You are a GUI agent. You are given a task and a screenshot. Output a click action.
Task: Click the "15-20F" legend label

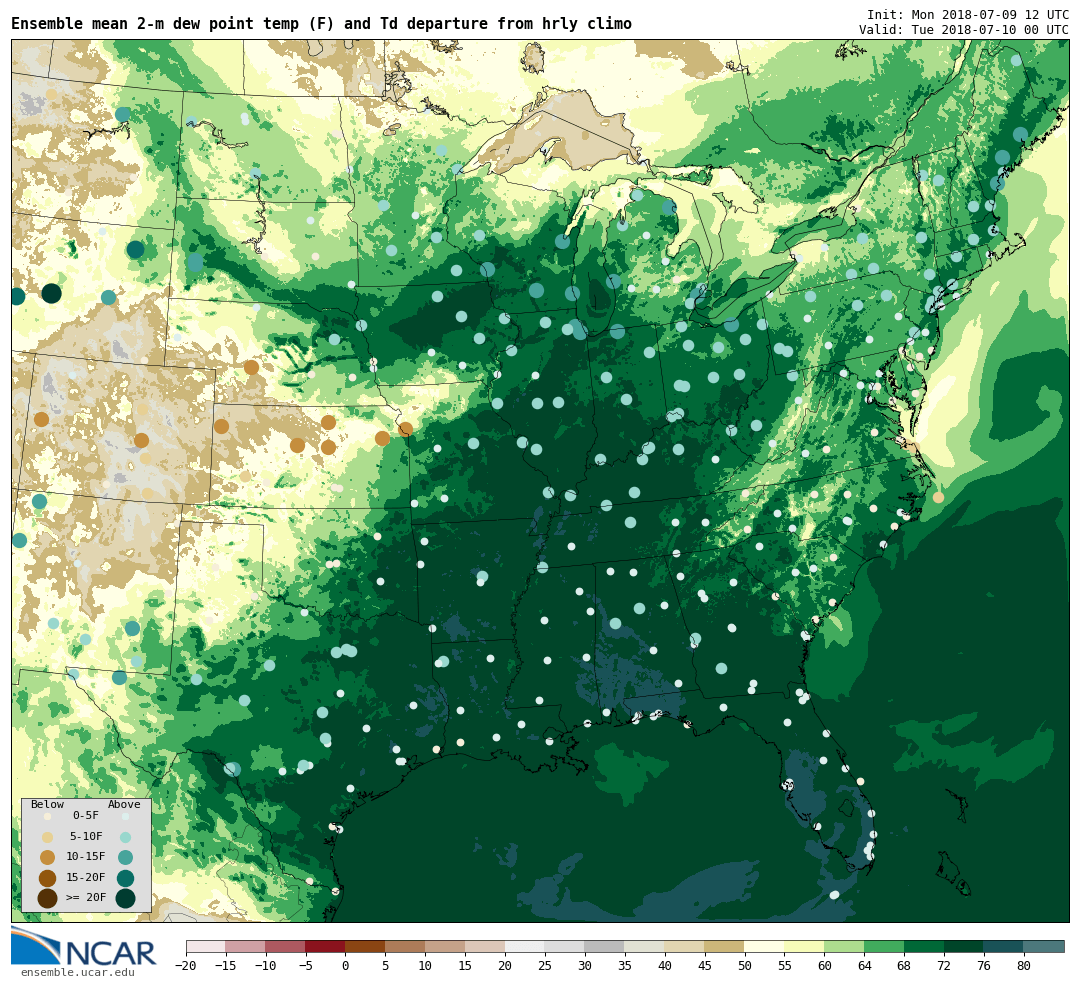coord(86,877)
